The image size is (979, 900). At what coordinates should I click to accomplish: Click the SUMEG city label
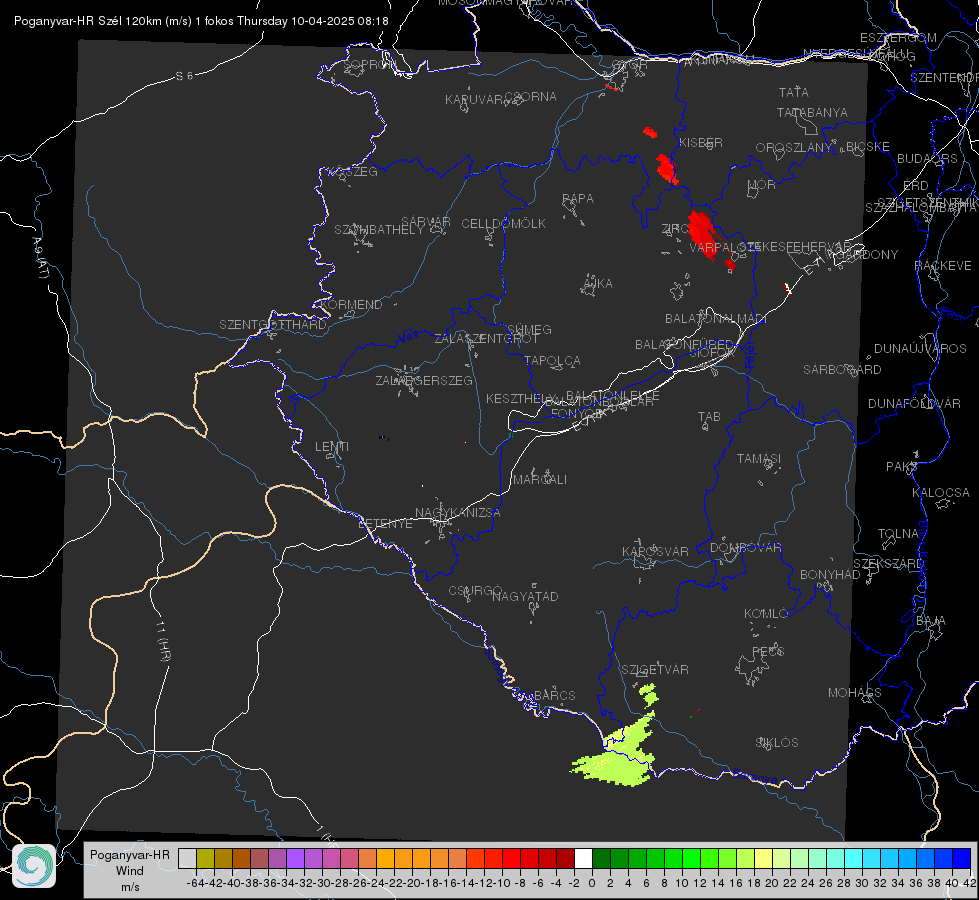(529, 329)
